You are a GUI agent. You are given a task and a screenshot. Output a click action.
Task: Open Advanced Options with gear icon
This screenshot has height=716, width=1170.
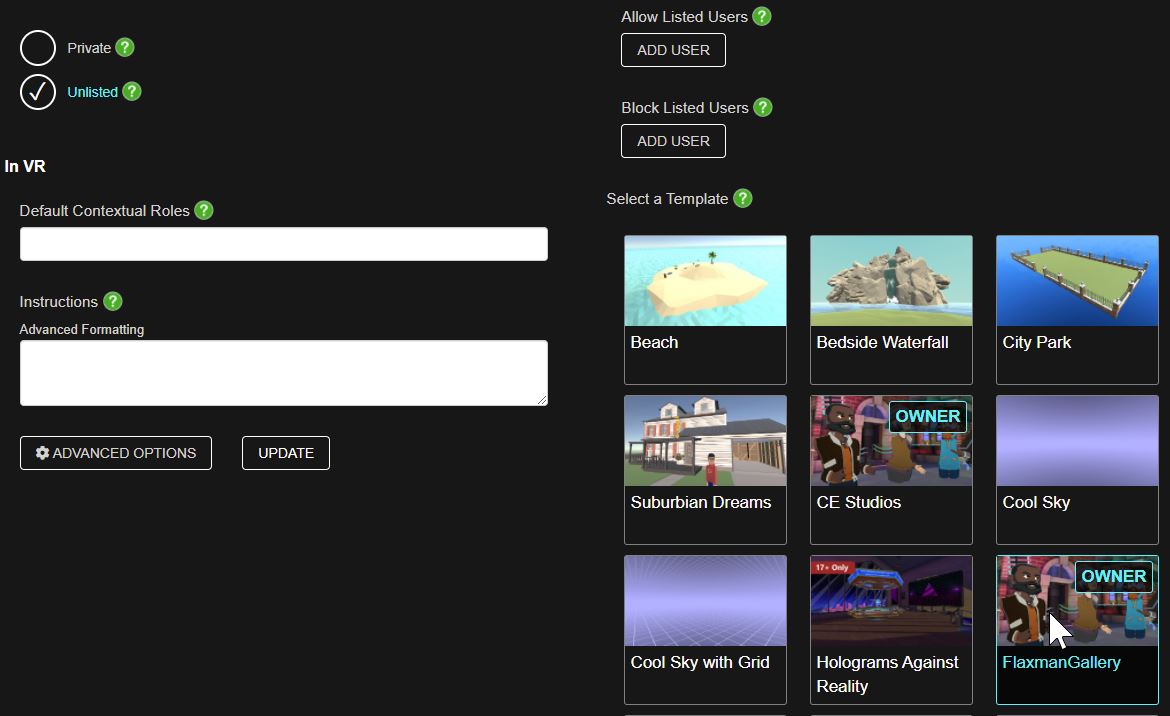coord(116,453)
